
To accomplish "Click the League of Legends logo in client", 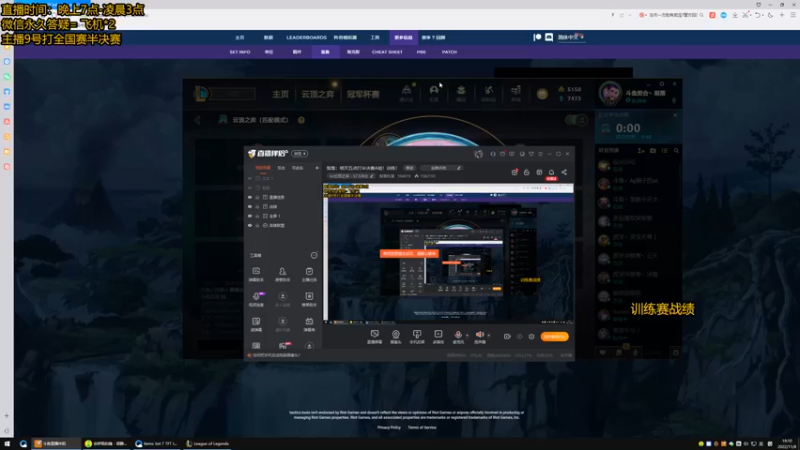I will [x=202, y=93].
